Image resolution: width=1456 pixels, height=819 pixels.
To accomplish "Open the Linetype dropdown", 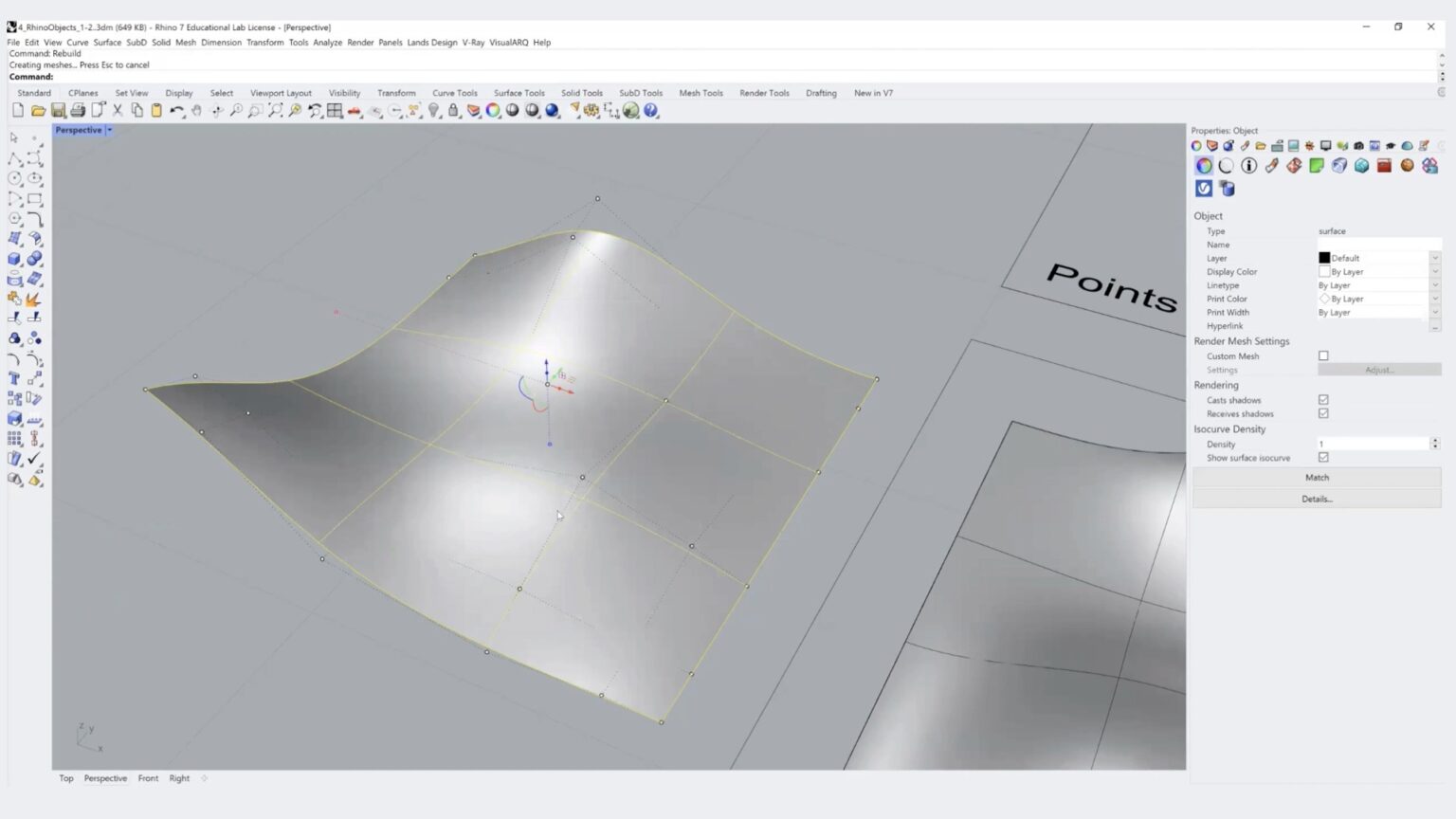I will (x=1435, y=285).
